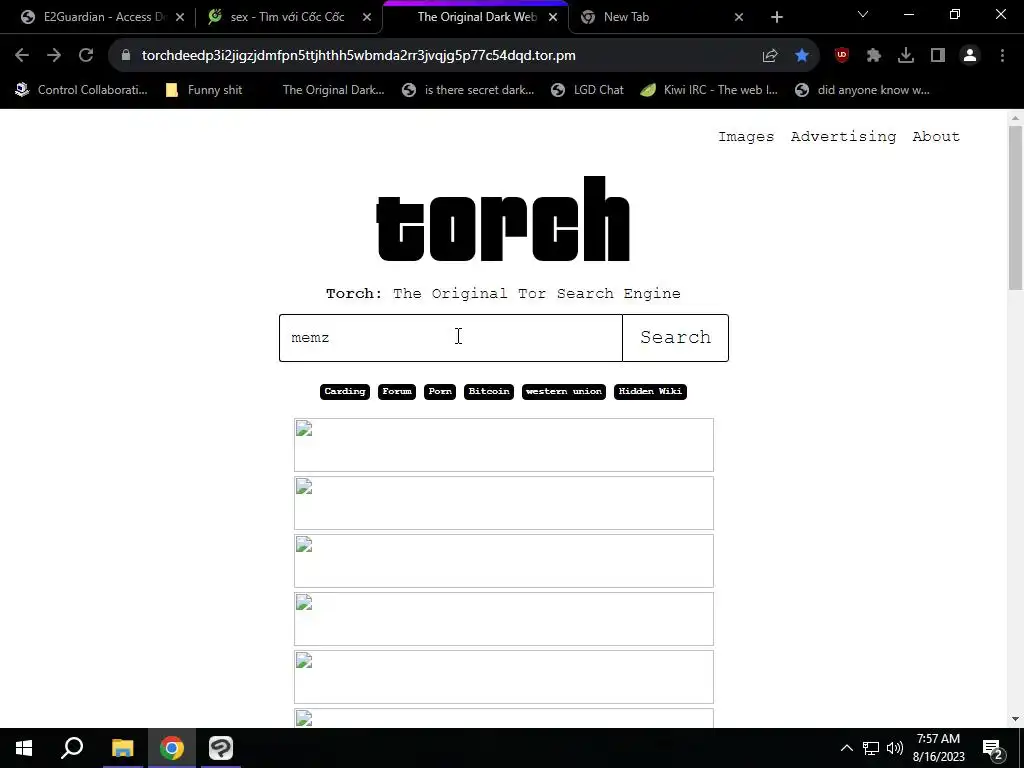Click the second broken ad banner

pos(504,503)
